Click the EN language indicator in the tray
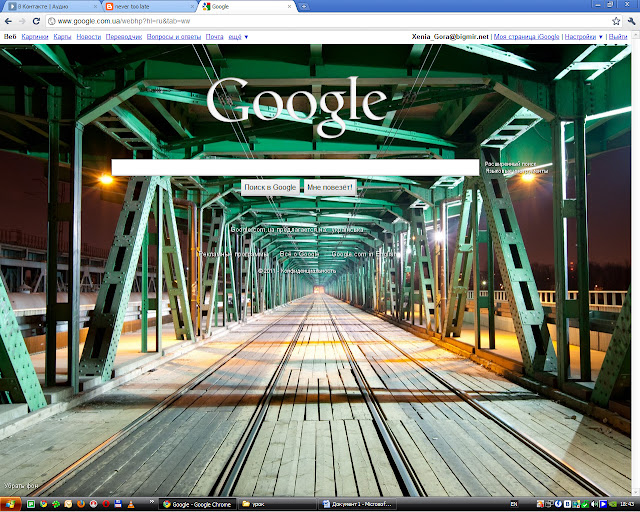The height and width of the screenshot is (512, 640). pos(514,505)
